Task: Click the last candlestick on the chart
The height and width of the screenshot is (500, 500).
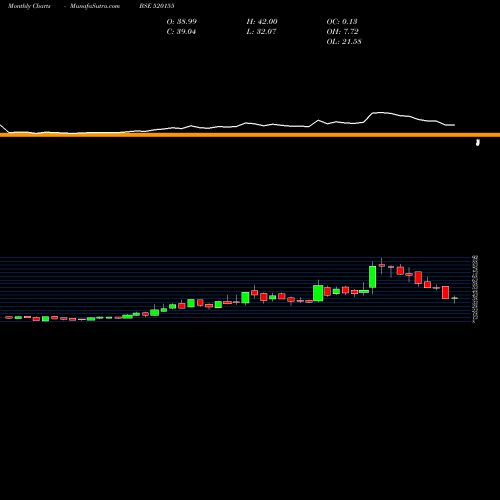Action: [455, 298]
